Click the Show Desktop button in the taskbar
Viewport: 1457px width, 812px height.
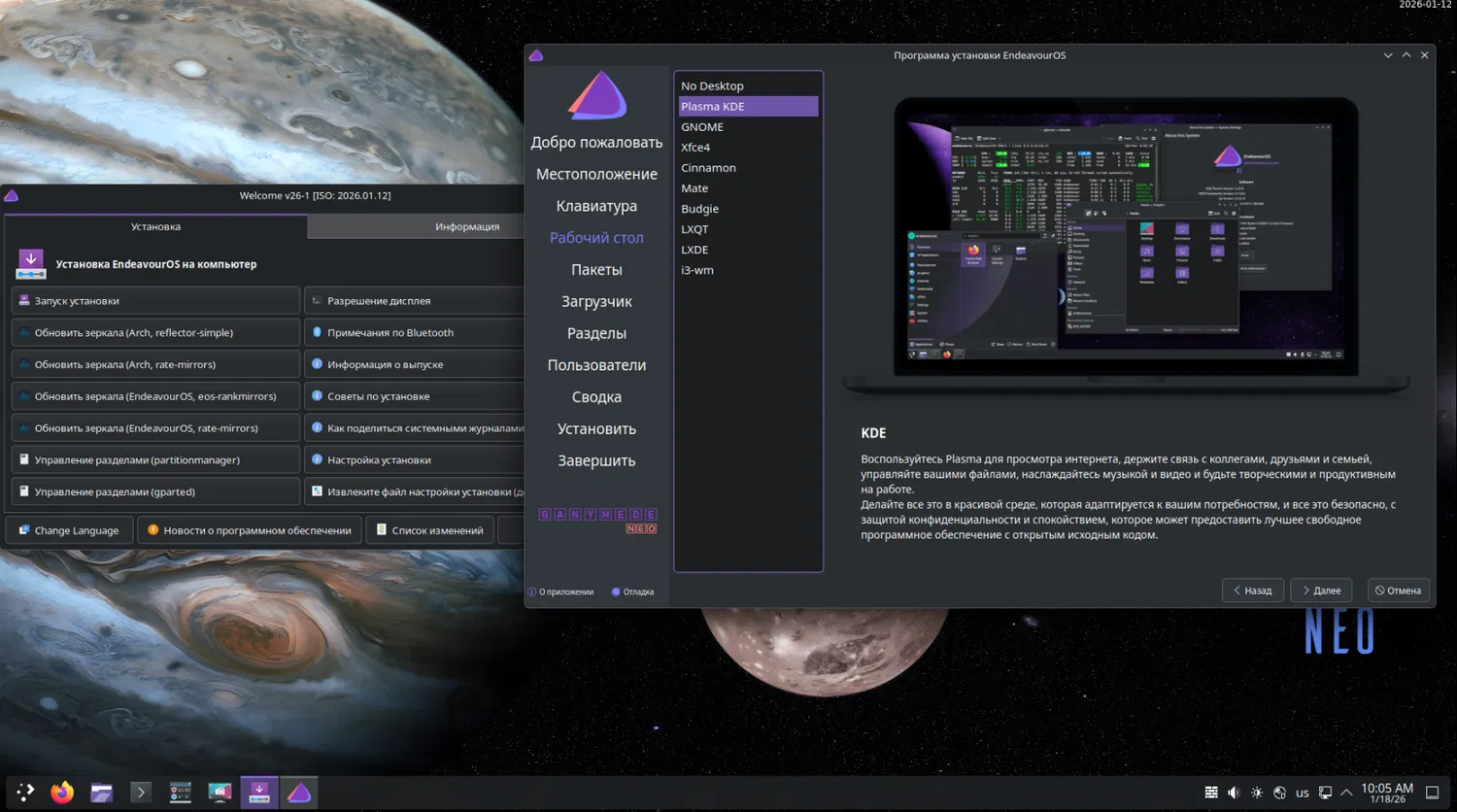pos(1432,793)
